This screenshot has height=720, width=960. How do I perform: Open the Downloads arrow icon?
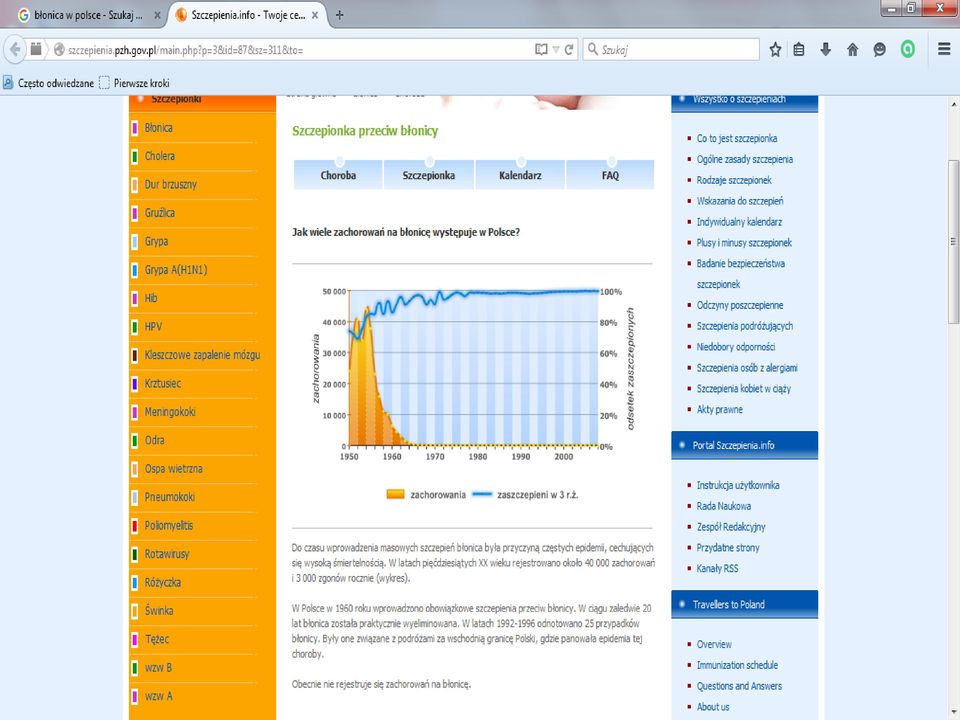[x=825, y=50]
